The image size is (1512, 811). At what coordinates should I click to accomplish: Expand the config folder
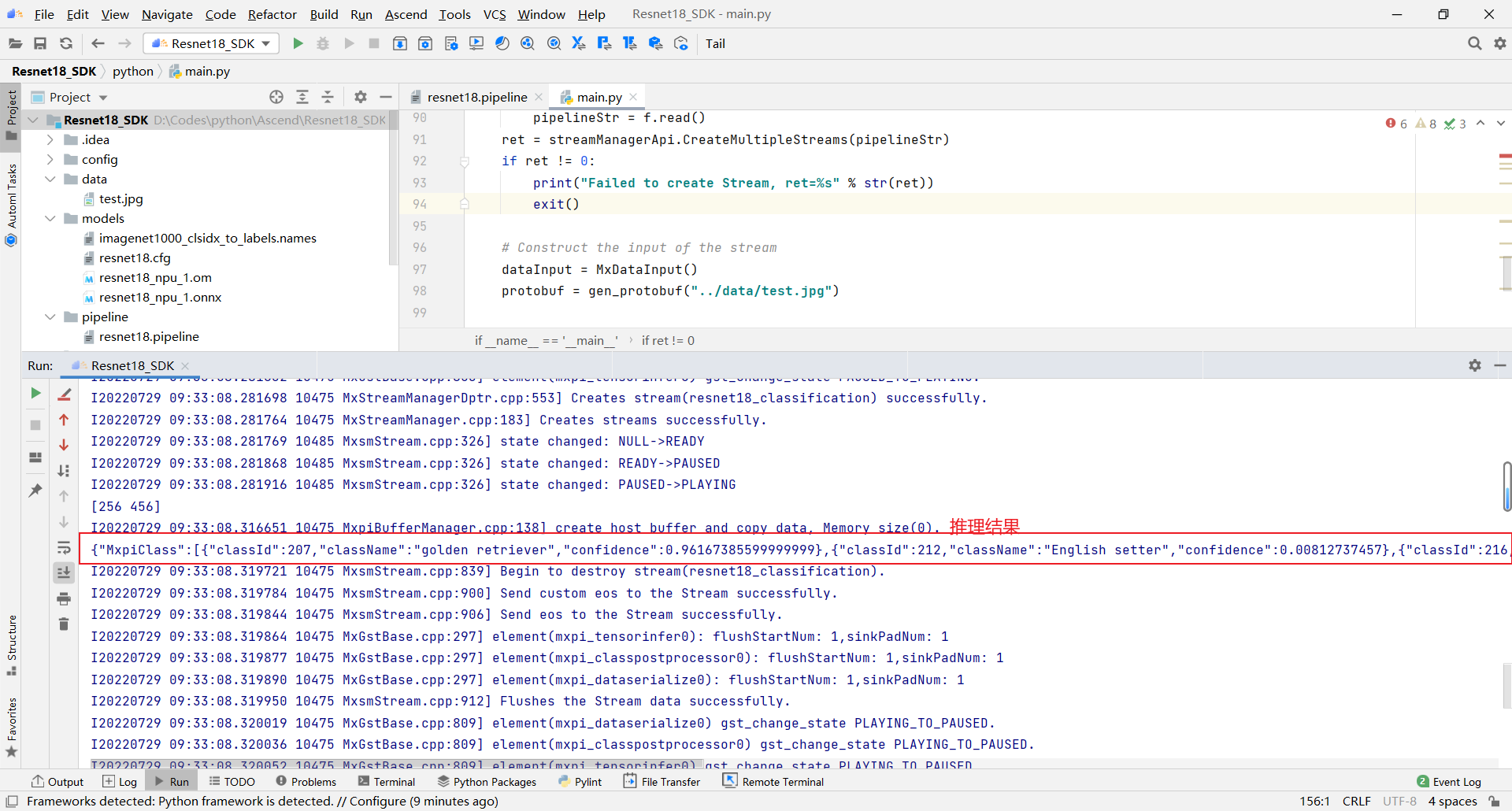point(50,159)
